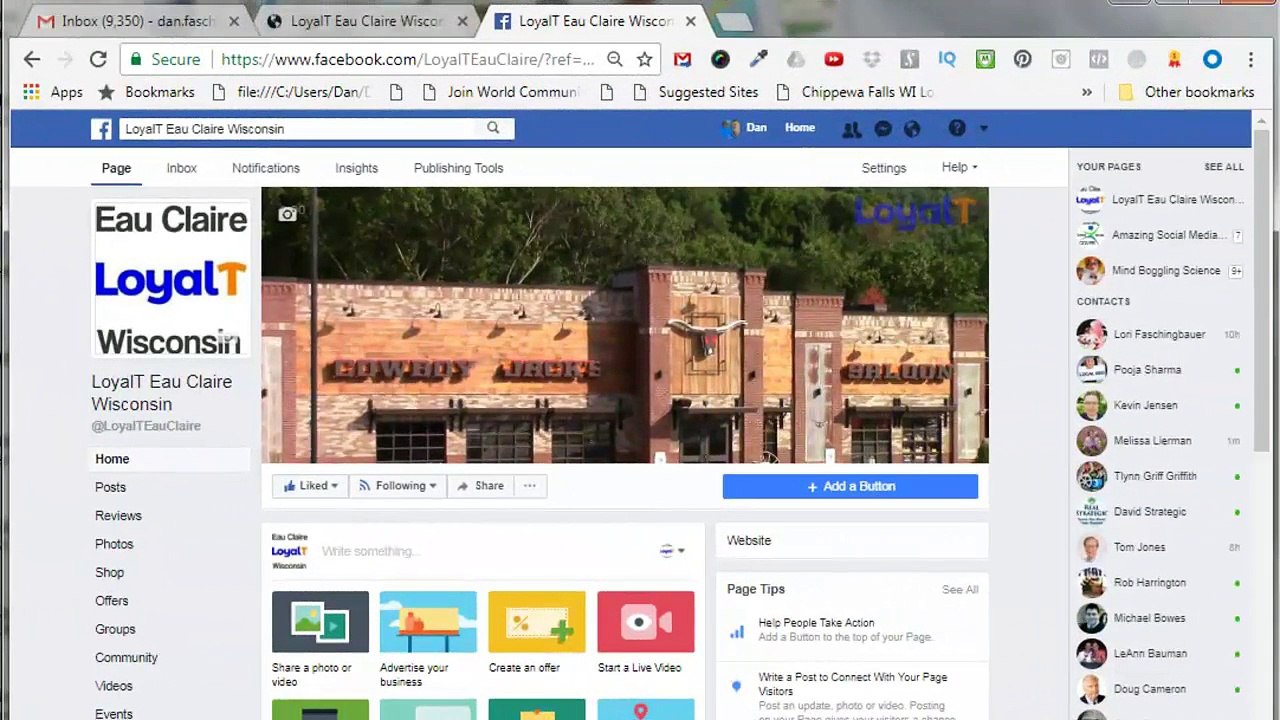Open Facebook friend requests icon
The height and width of the screenshot is (720, 1280).
click(851, 129)
